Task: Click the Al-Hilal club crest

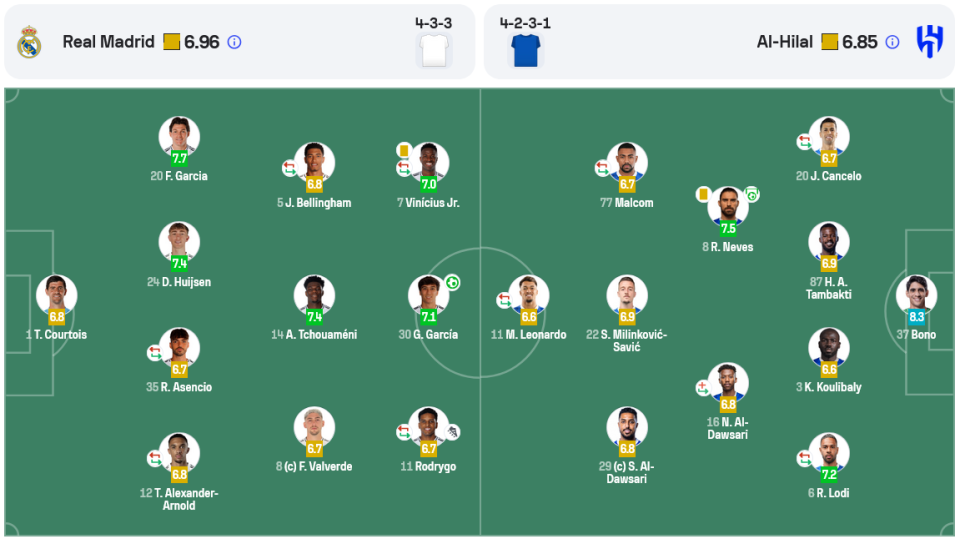Action: click(929, 42)
